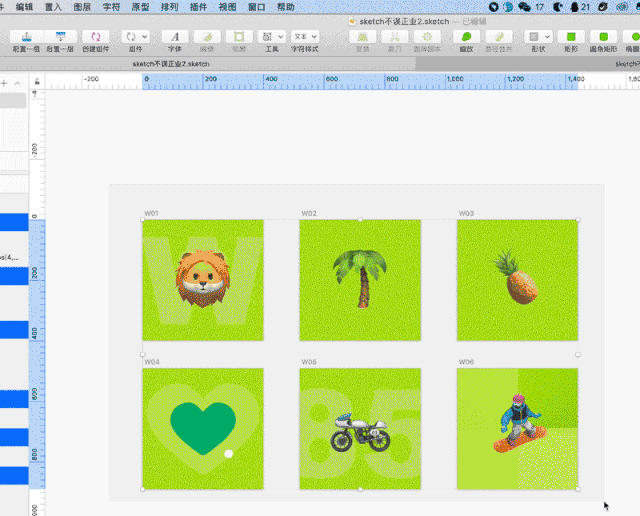Click the symbol insert icon with circular arrows
Screen dimensions: 640x516
pos(131,37)
